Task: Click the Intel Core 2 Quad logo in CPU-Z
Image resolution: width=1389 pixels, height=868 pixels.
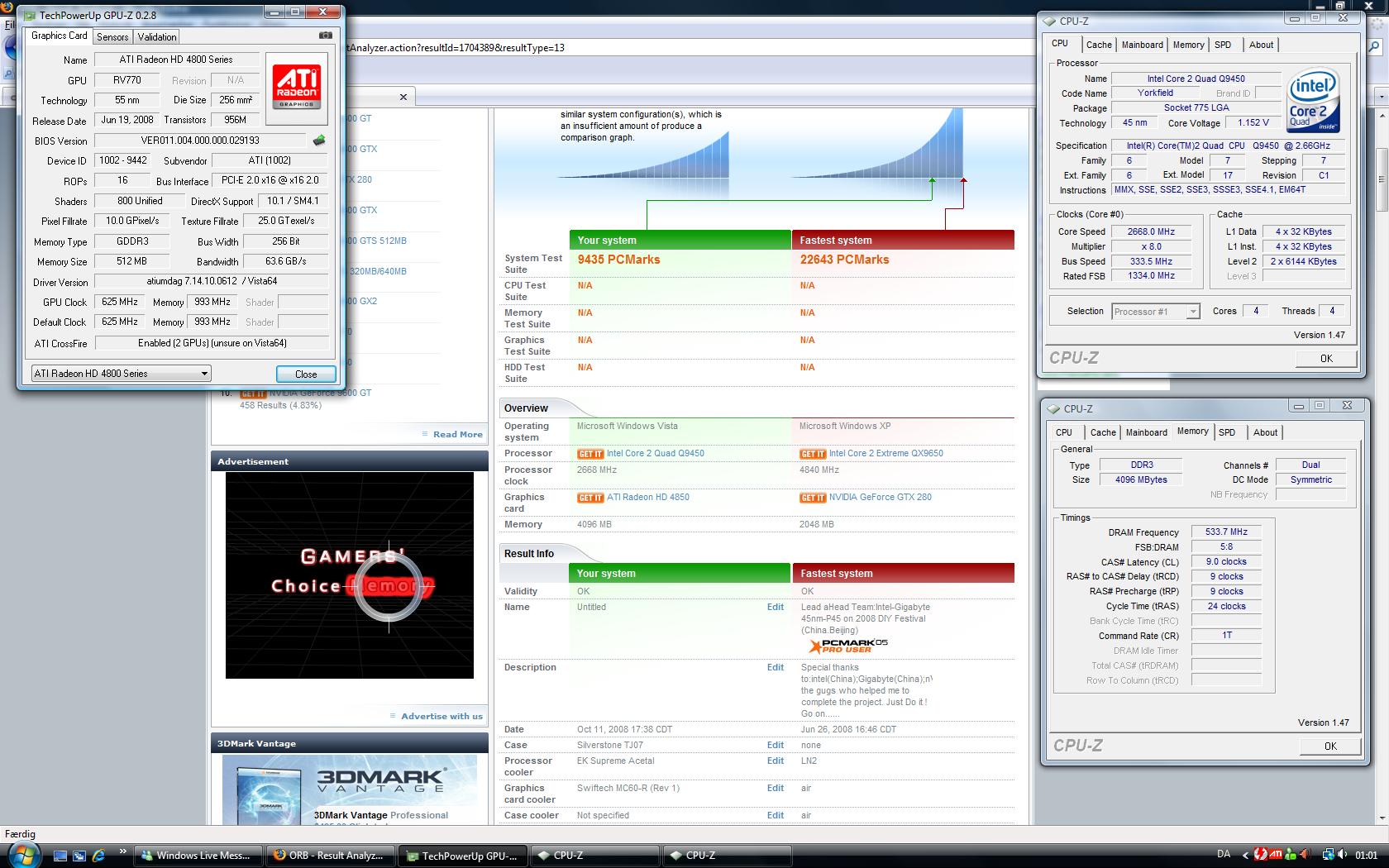Action: point(1313,100)
